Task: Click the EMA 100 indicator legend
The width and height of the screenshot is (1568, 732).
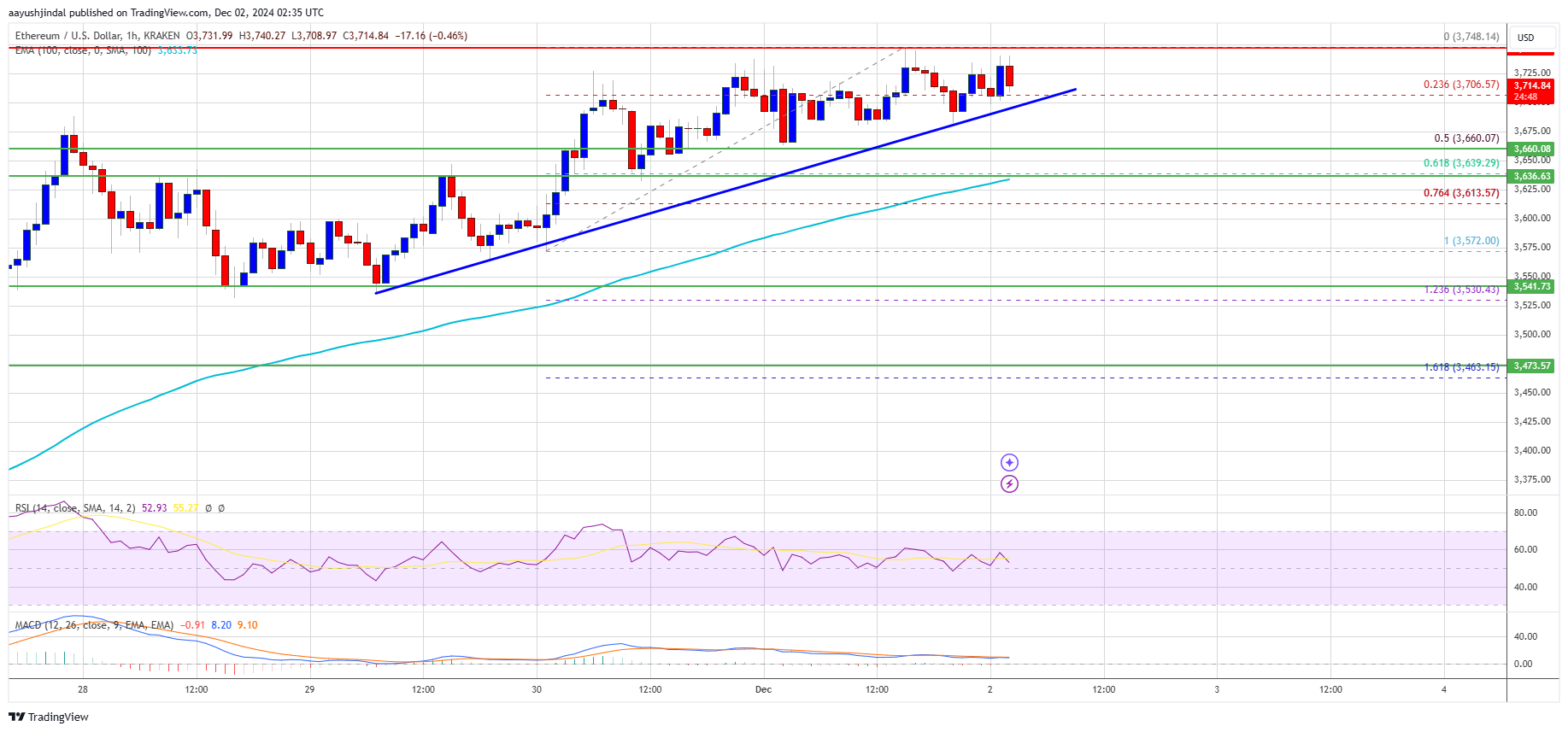Action: [x=83, y=50]
